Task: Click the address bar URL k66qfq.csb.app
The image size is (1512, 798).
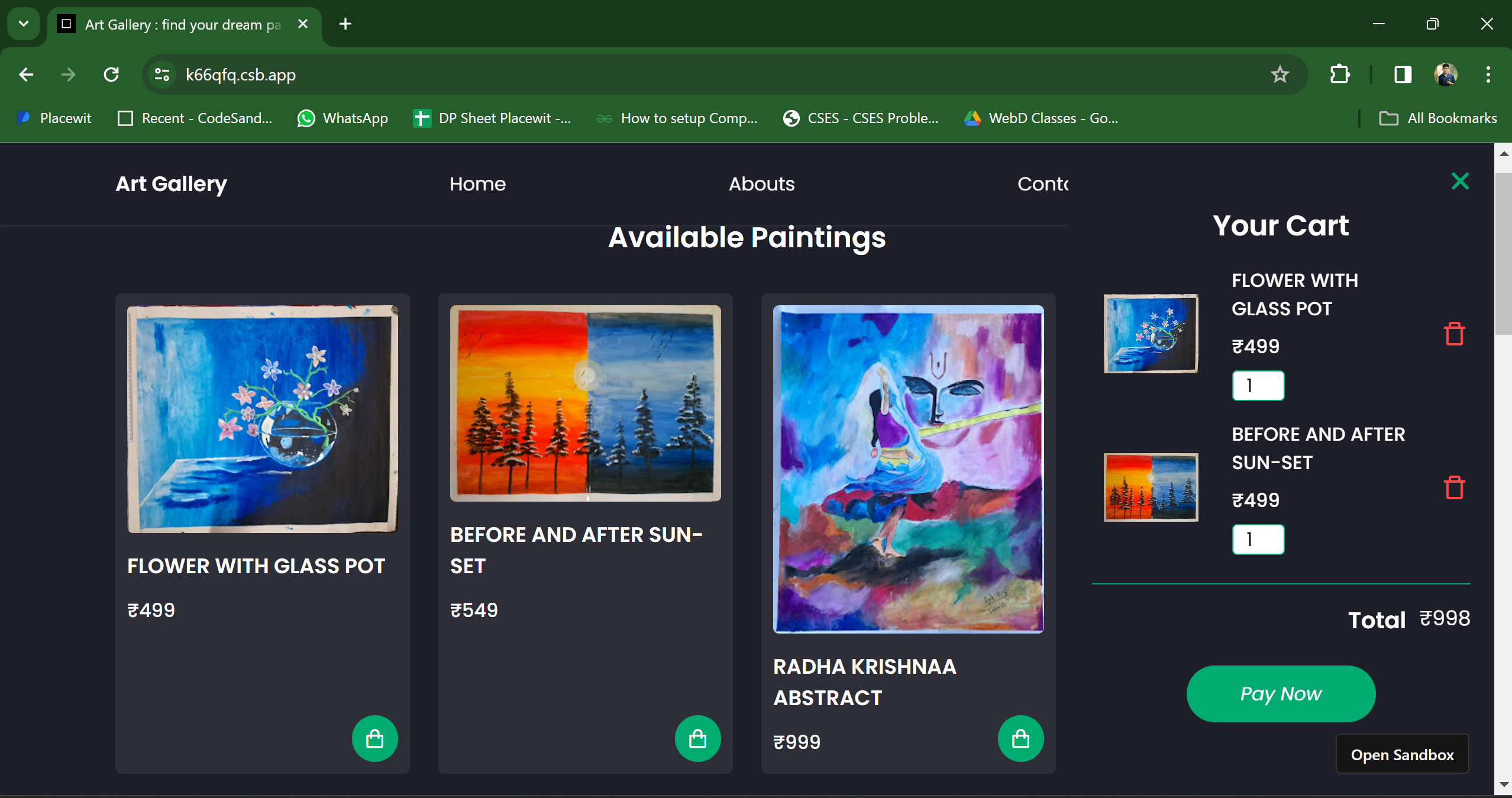Action: 240,75
